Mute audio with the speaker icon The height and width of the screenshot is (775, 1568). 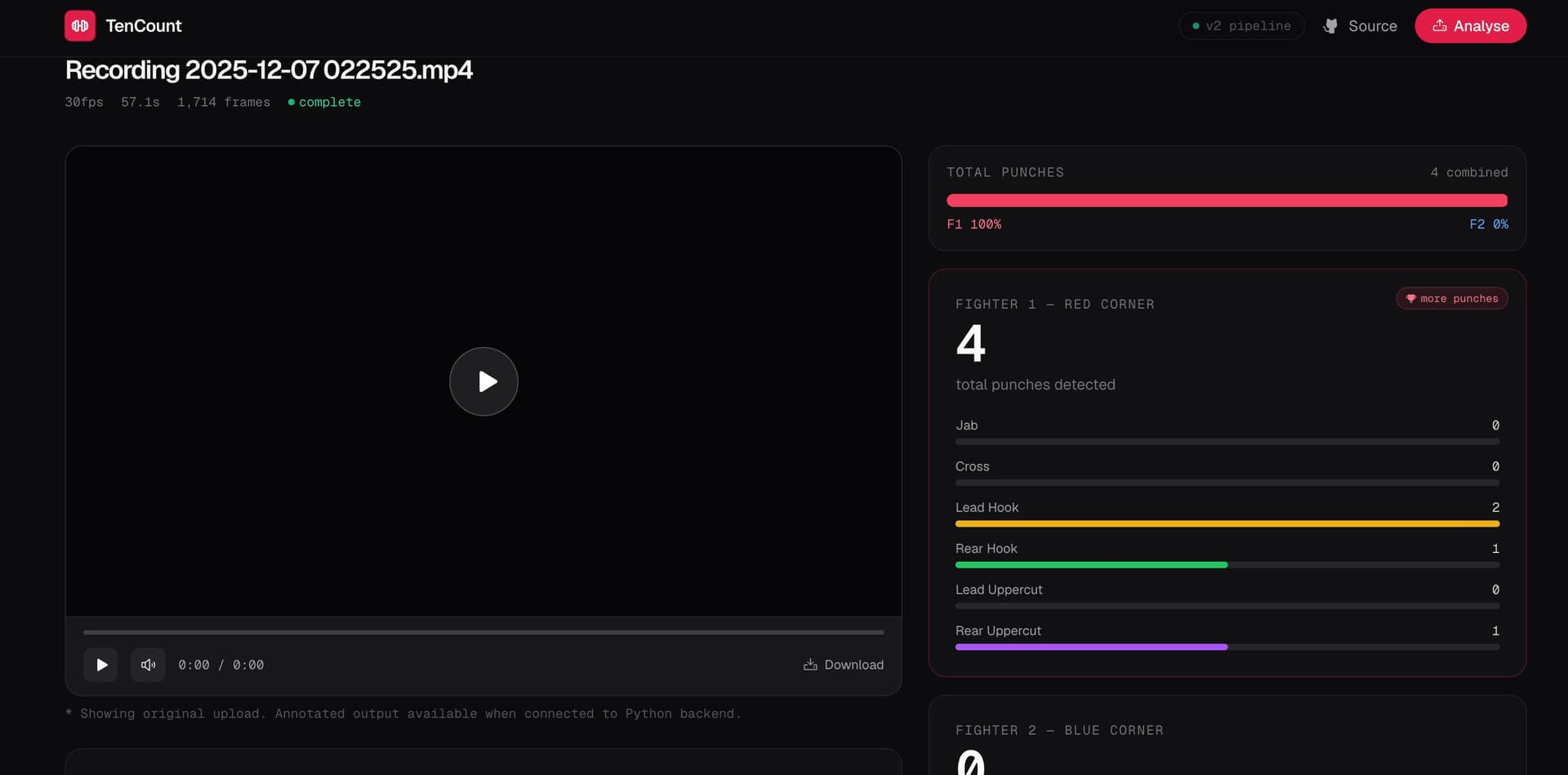[x=148, y=665]
